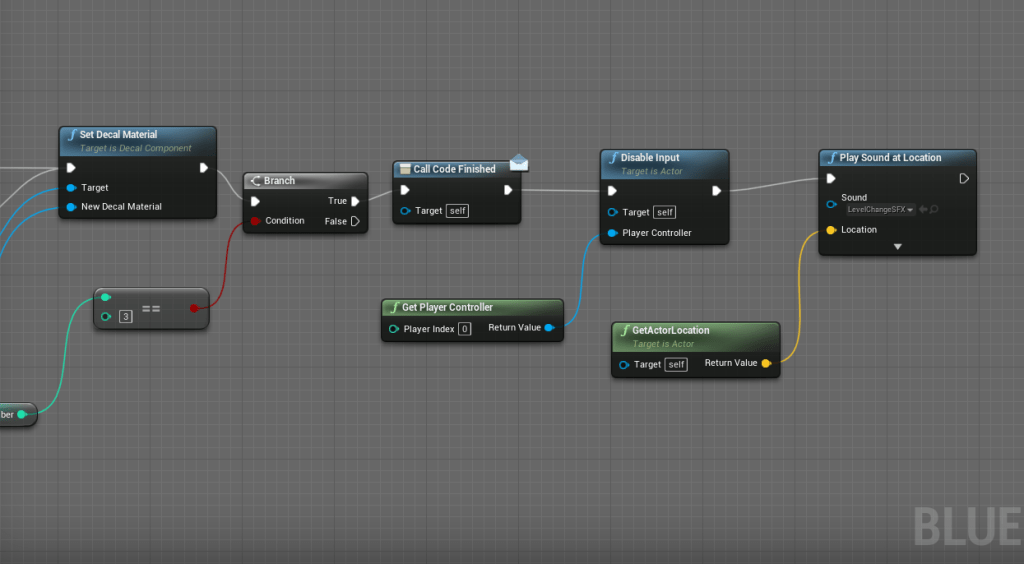The image size is (1024, 564).
Task: Click the Sound input pin on Play Sound
Action: (831, 204)
